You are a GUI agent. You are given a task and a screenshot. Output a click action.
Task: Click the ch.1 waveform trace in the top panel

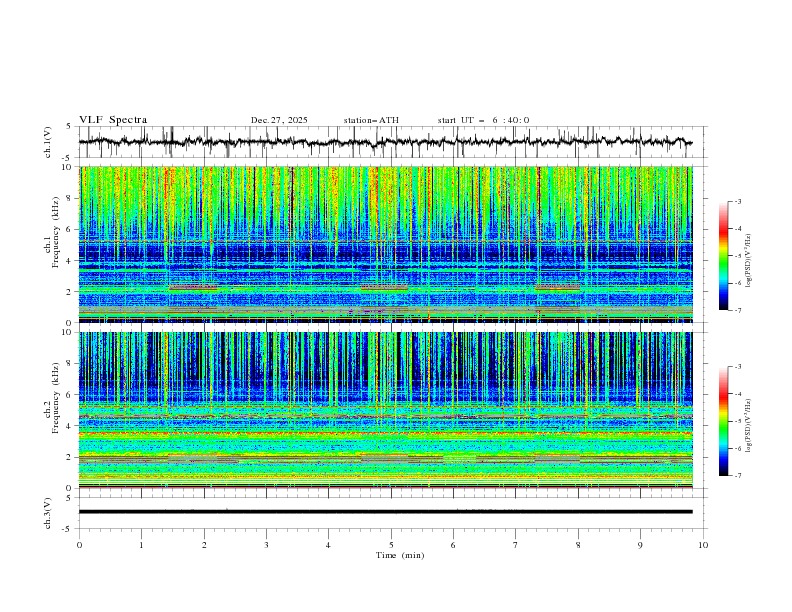(x=390, y=142)
